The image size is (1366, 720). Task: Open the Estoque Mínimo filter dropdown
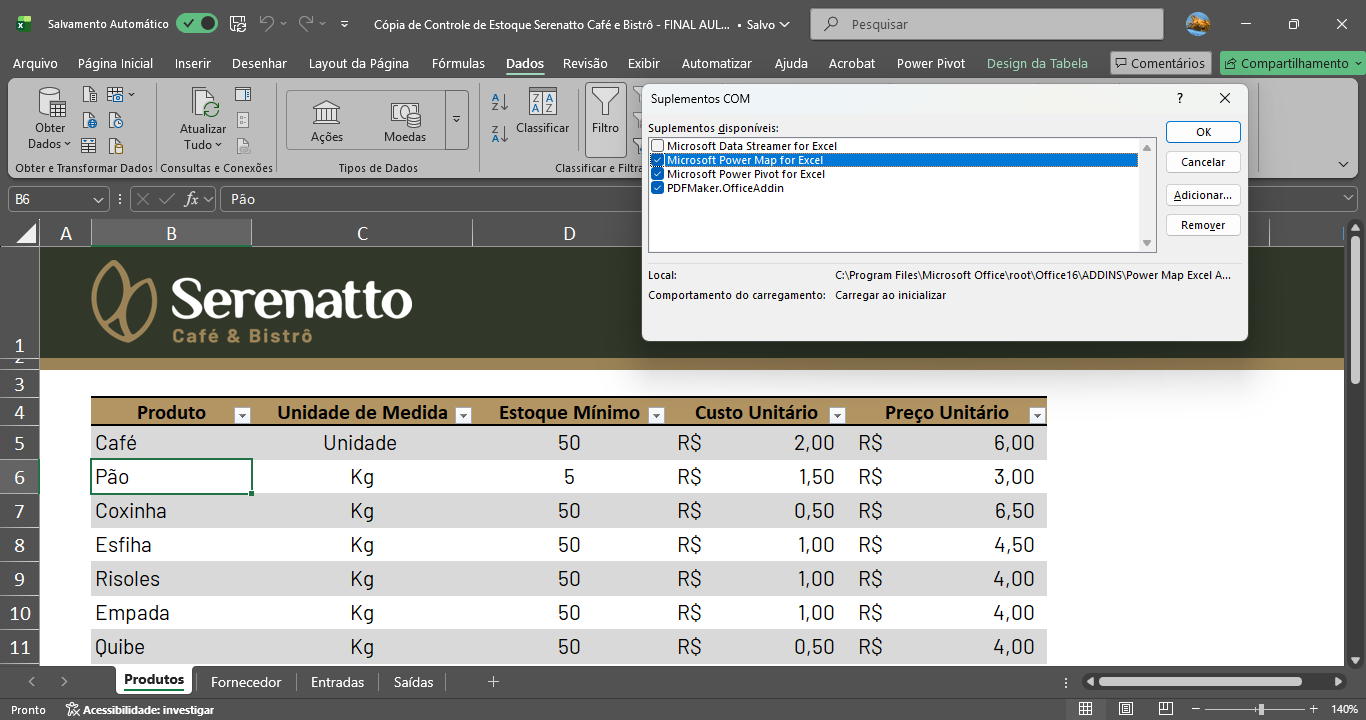coord(657,415)
